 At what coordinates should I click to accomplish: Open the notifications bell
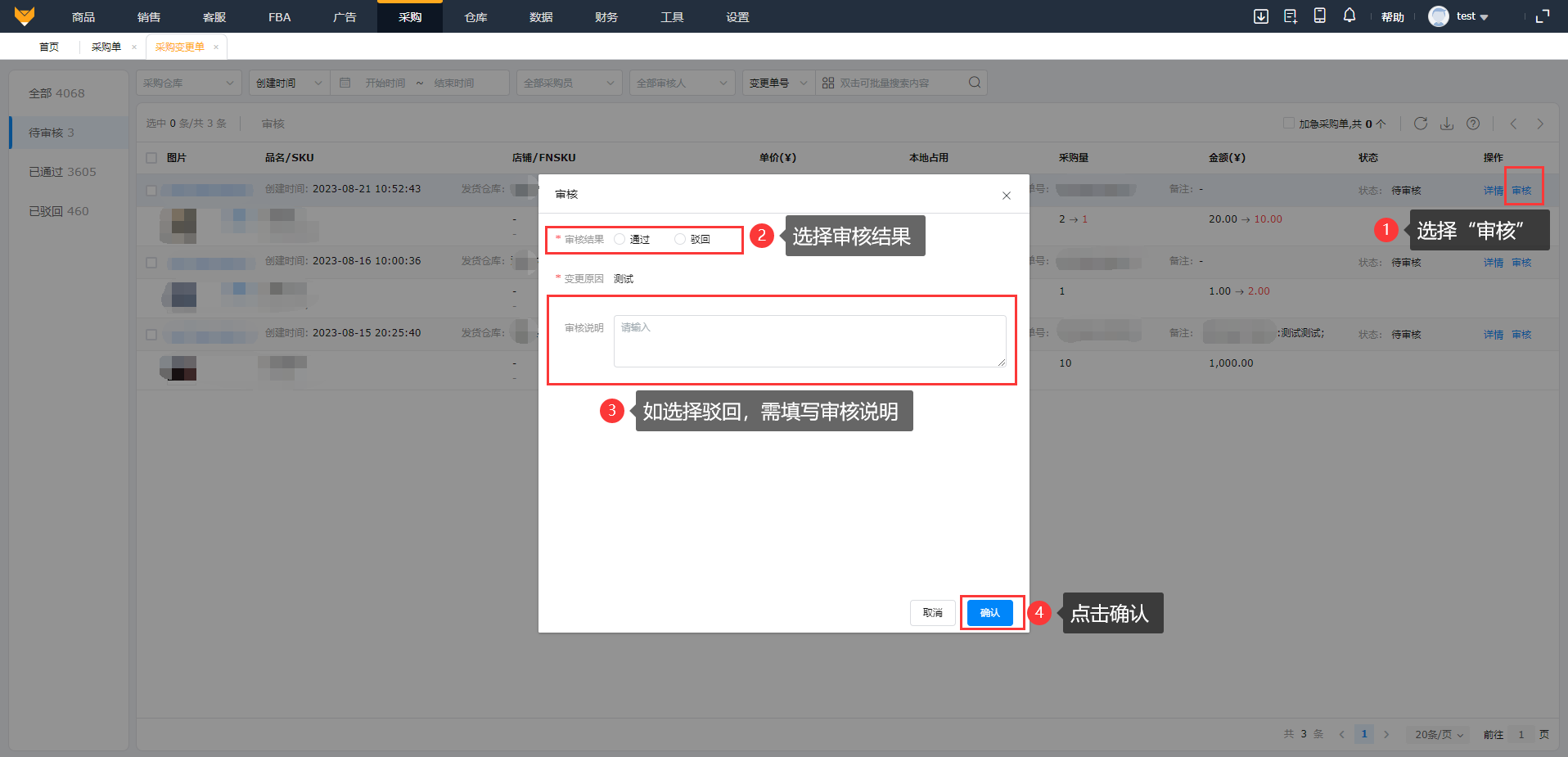point(1349,16)
